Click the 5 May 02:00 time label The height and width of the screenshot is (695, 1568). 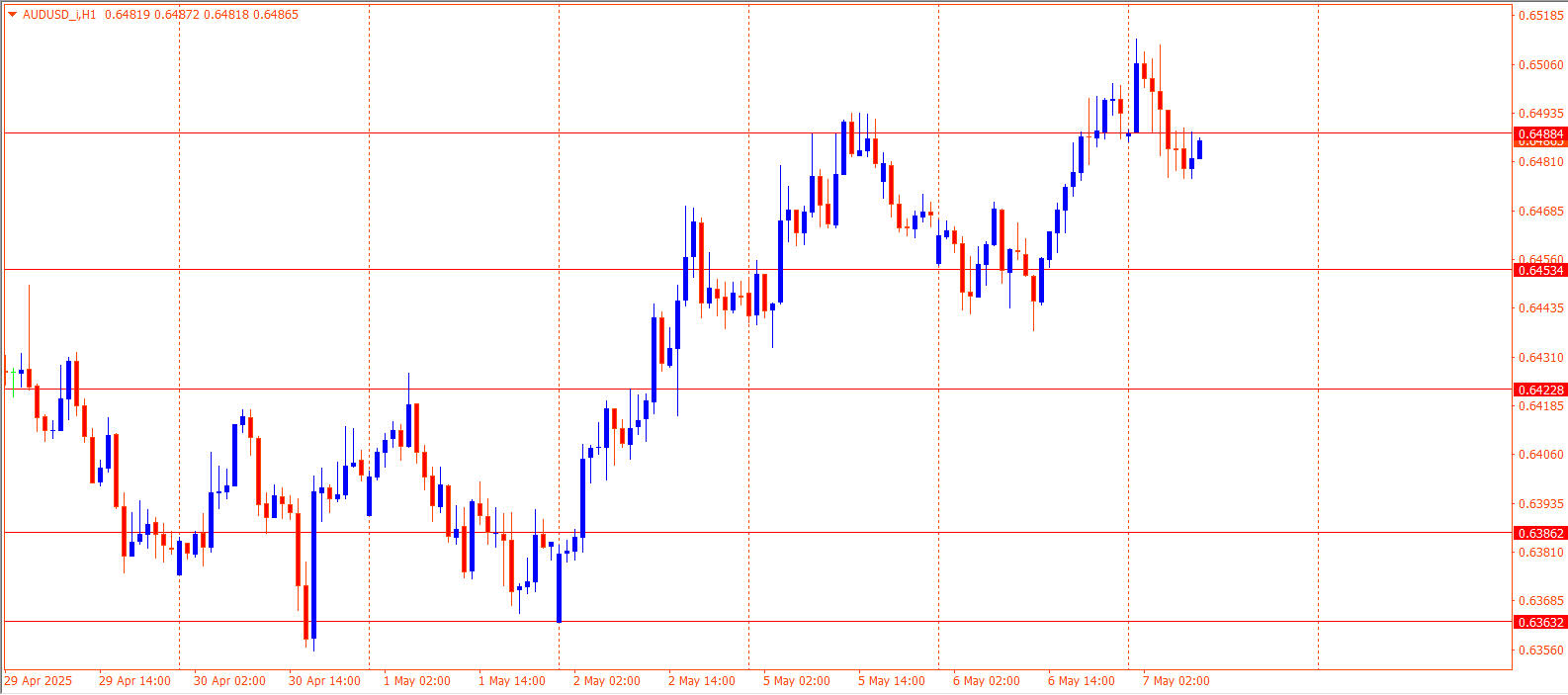[797, 681]
